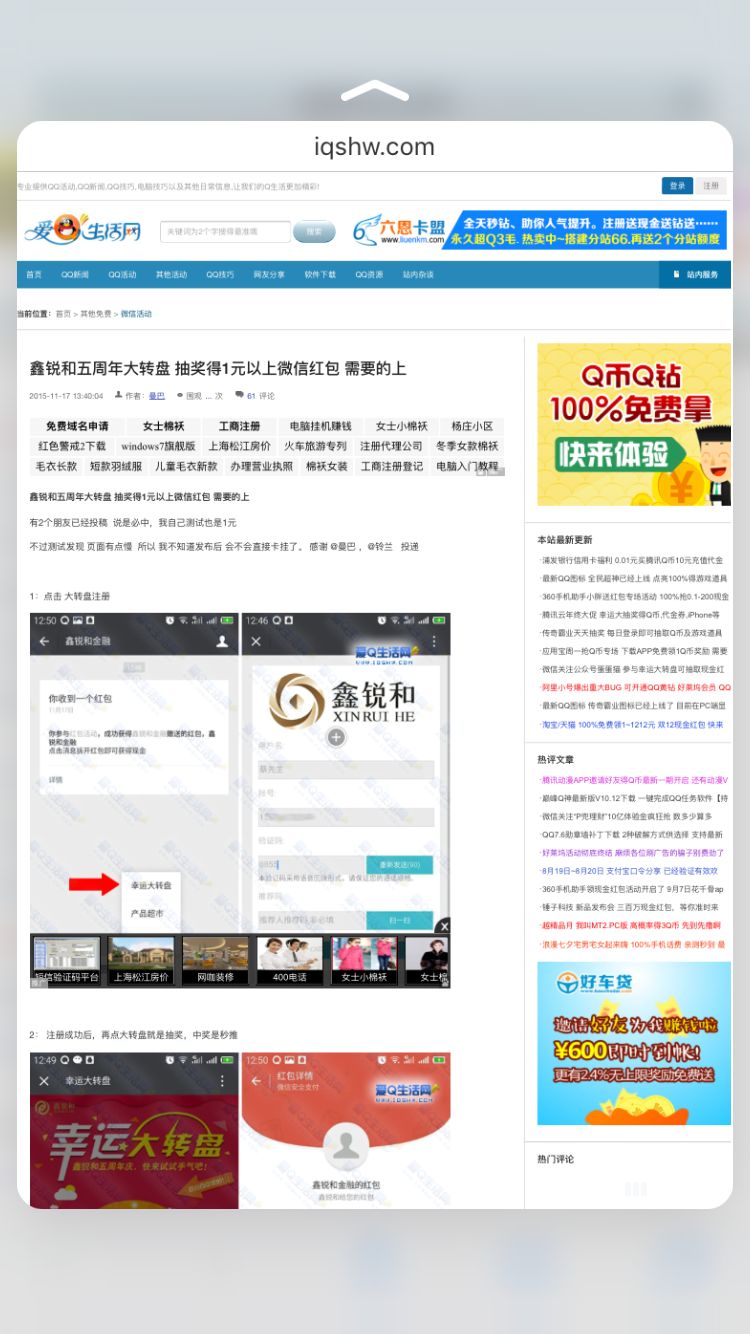Open the 传奇霸业天天抽奖 article link
This screenshot has width=750, height=1334.
(633, 633)
